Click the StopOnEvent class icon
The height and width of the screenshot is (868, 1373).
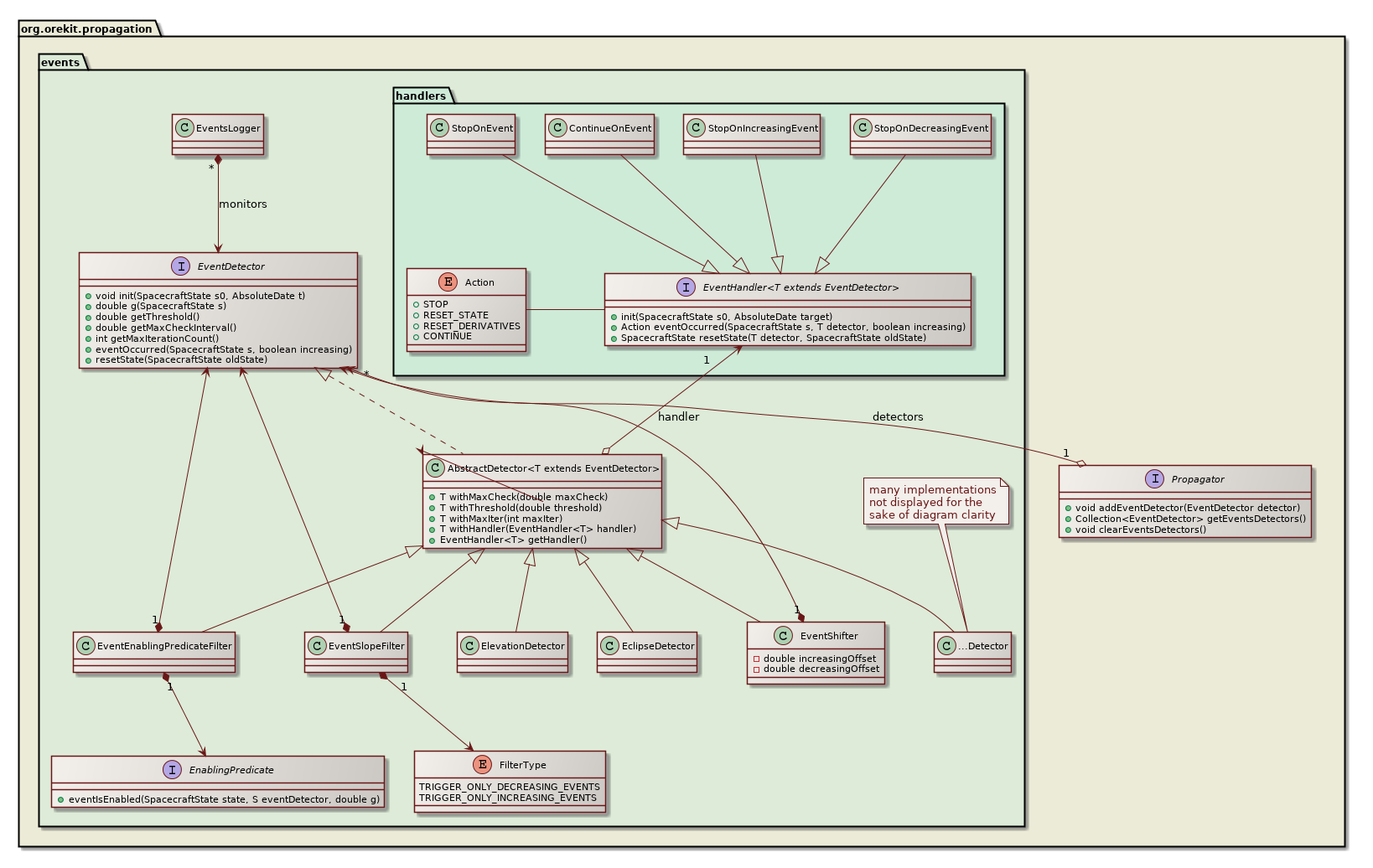pyautogui.click(x=439, y=128)
